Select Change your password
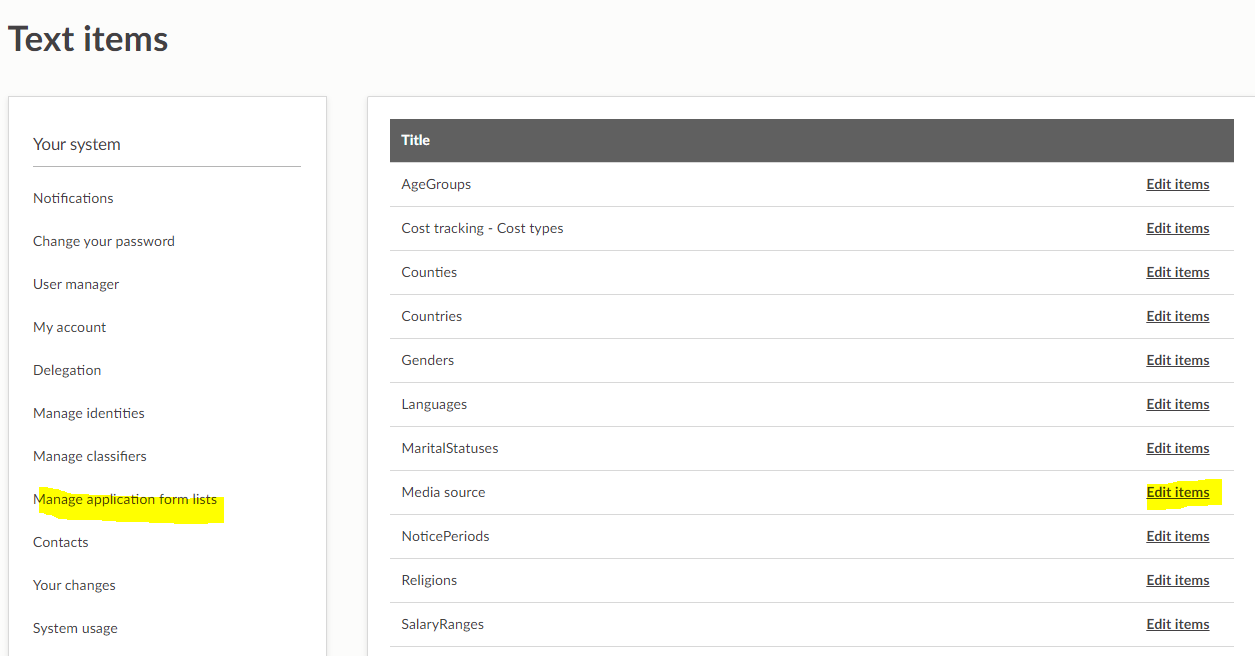 (104, 241)
